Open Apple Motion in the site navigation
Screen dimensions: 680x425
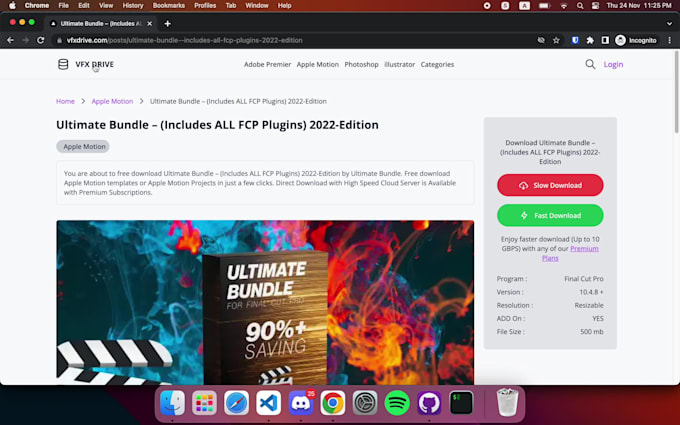[x=317, y=64]
